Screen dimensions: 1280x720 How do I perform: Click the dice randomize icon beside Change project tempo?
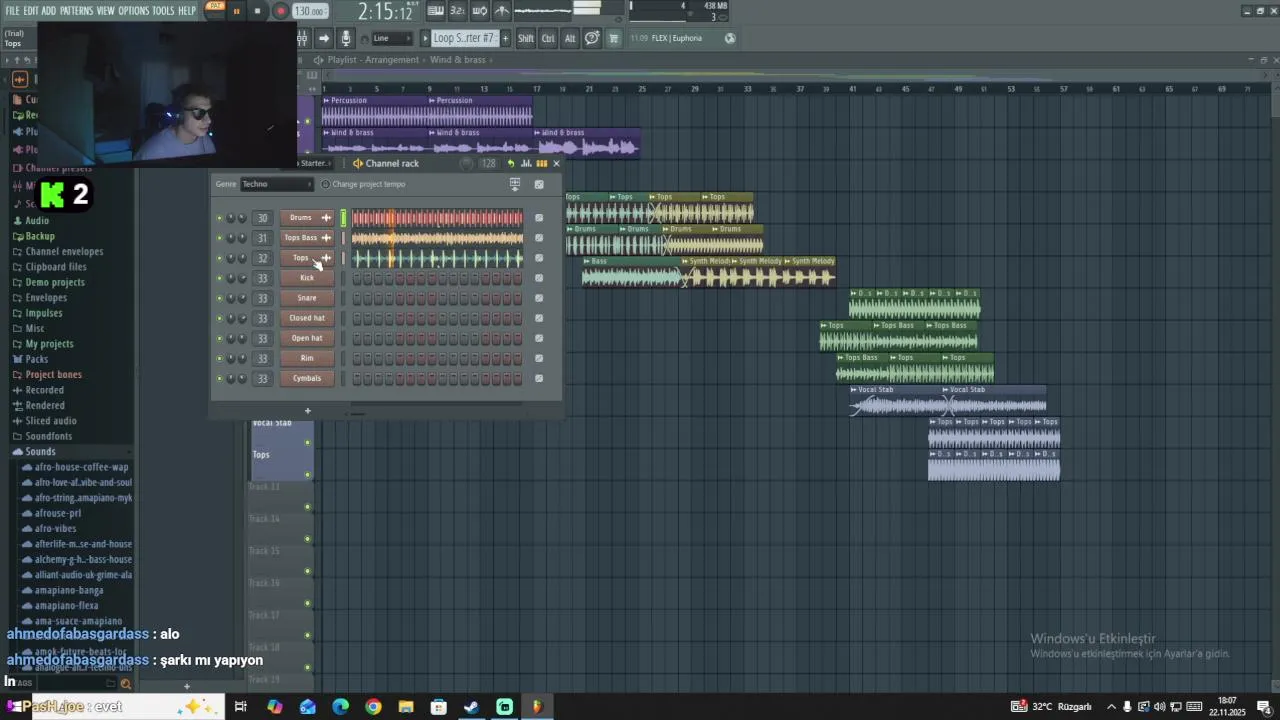tap(539, 184)
